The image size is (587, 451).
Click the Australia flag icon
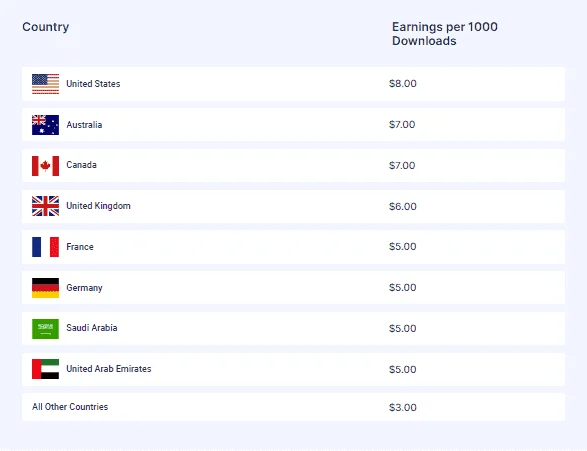click(45, 125)
